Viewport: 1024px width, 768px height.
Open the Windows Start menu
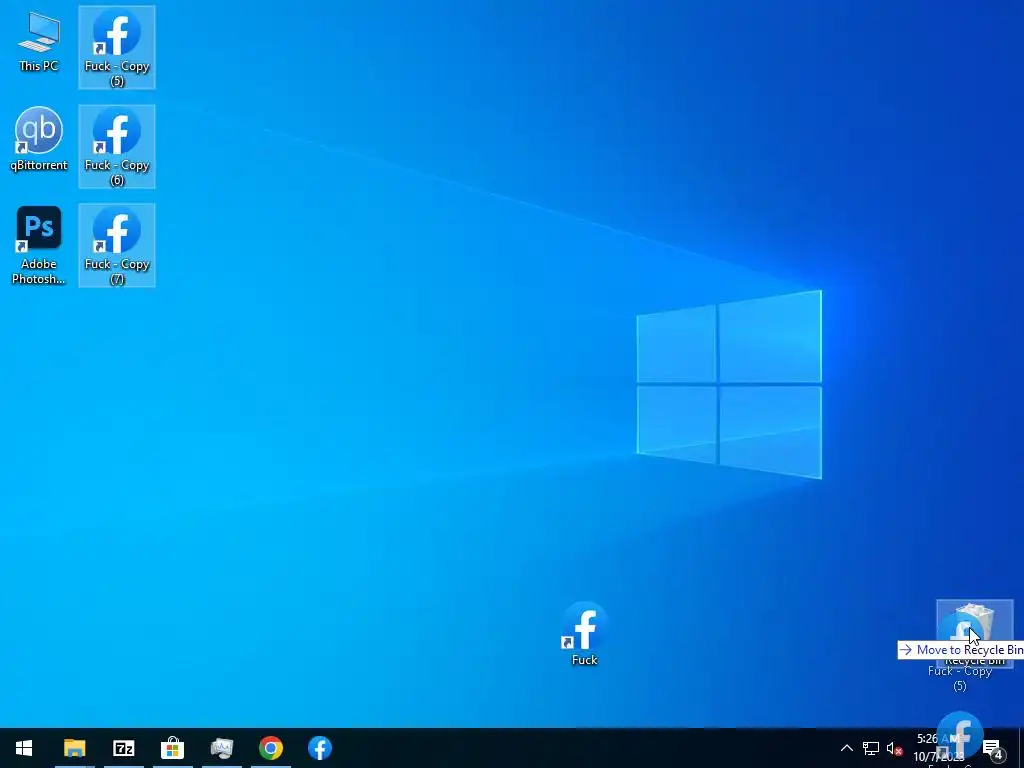tap(24, 748)
